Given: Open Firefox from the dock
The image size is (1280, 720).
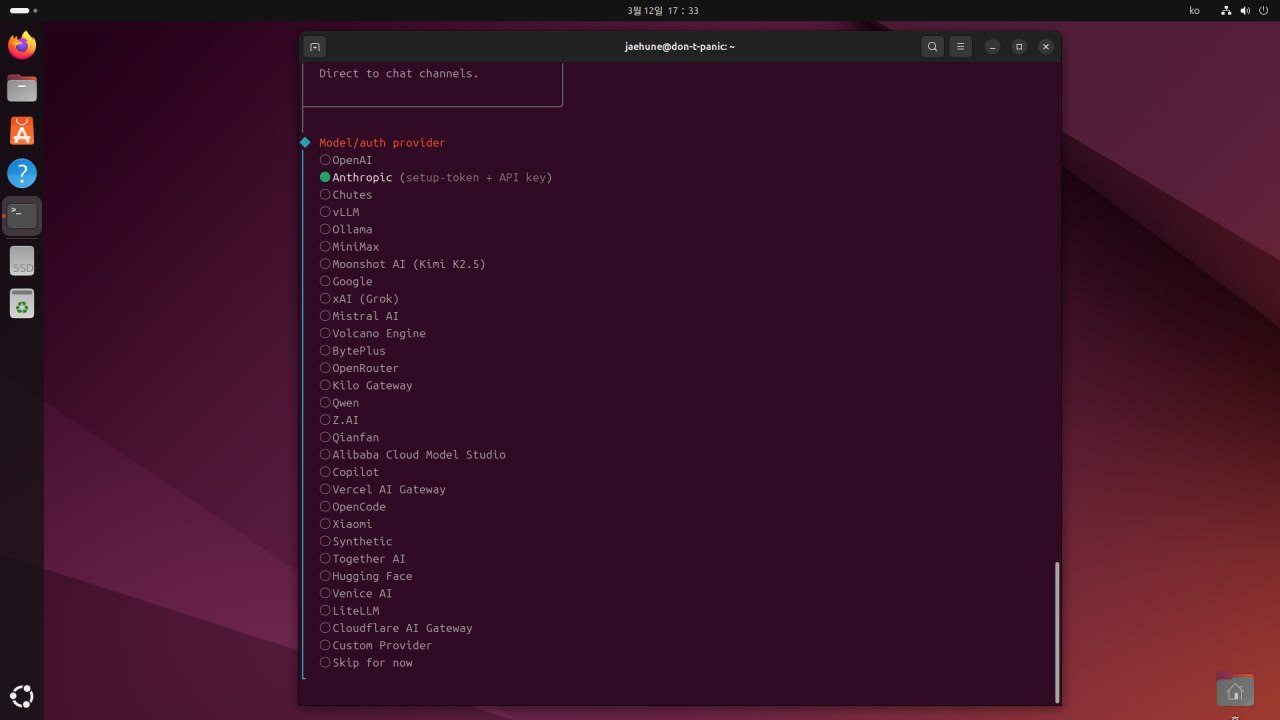Looking at the screenshot, I should (22, 45).
